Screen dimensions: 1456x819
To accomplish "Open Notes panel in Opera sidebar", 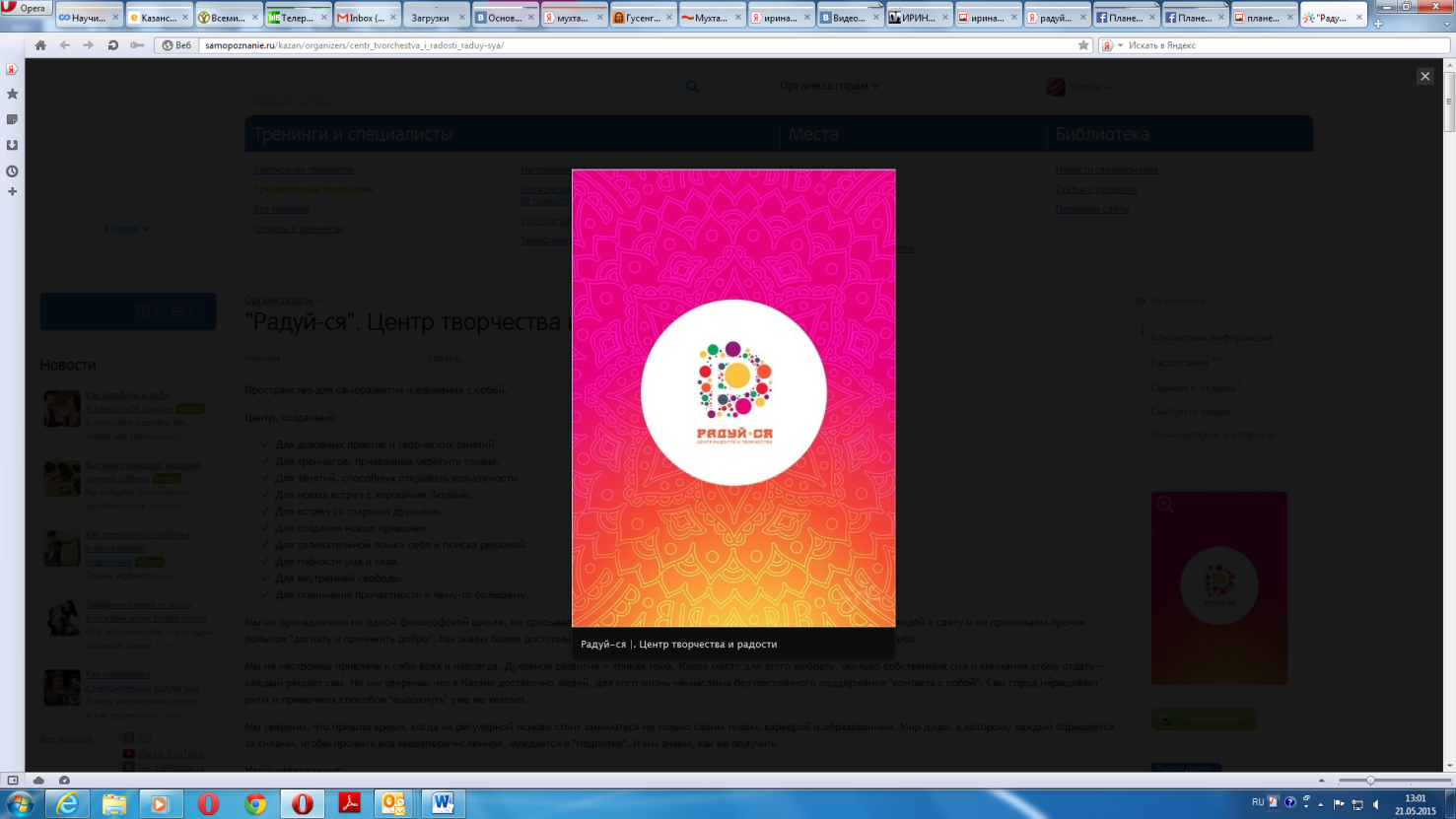I will tap(12, 119).
